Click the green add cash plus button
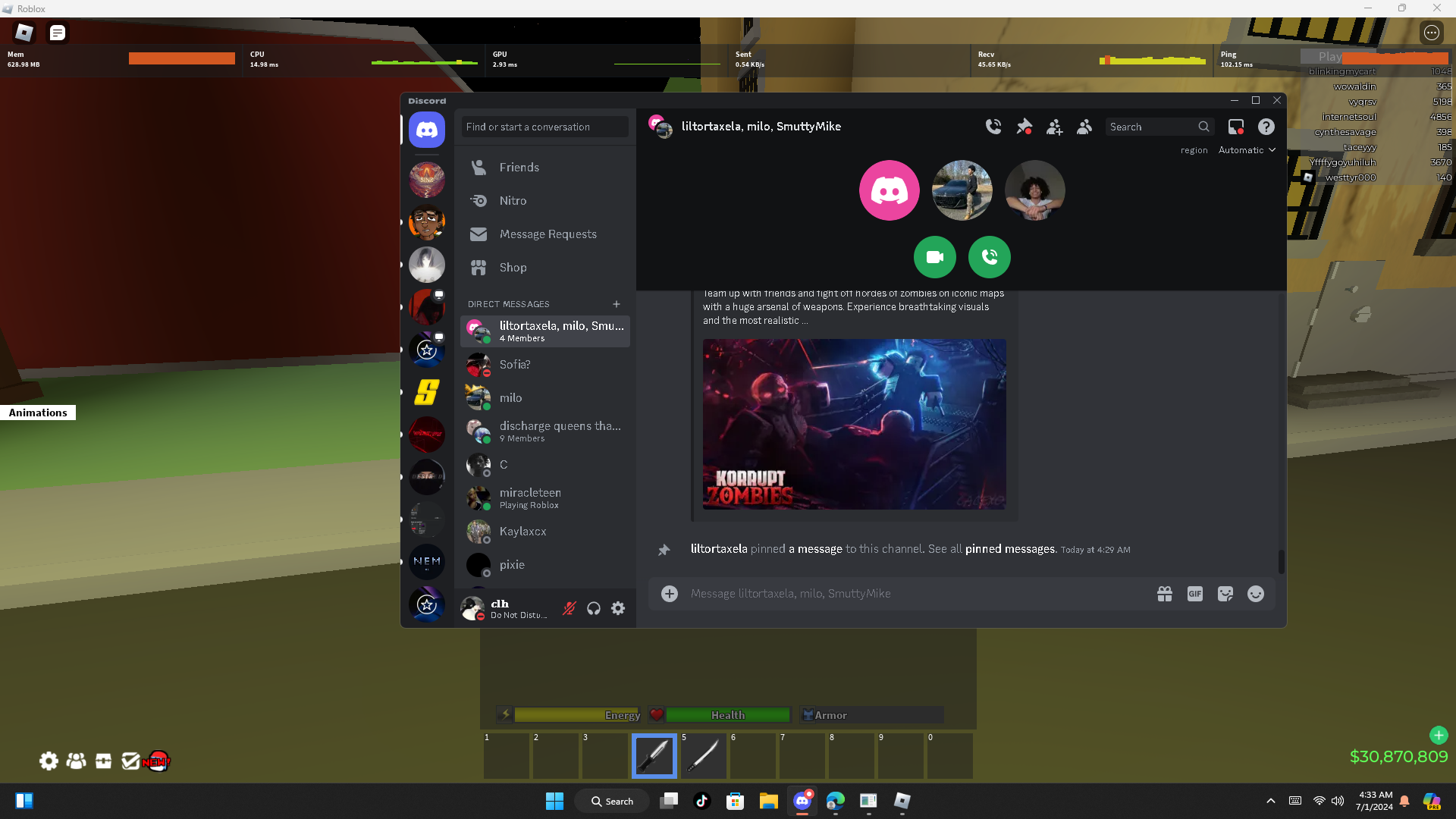The image size is (1456, 819). tap(1439, 735)
